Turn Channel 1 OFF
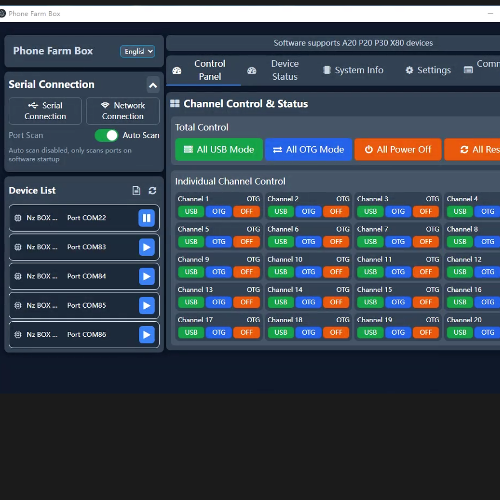The image size is (500, 500). point(247,212)
